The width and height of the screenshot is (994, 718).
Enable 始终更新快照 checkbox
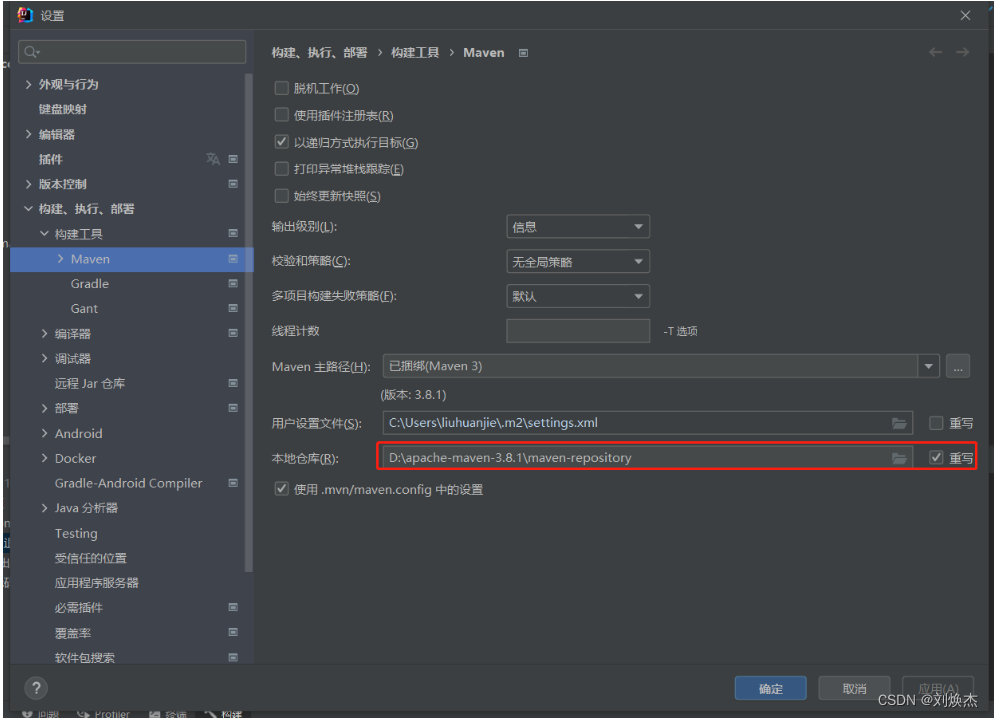(281, 196)
